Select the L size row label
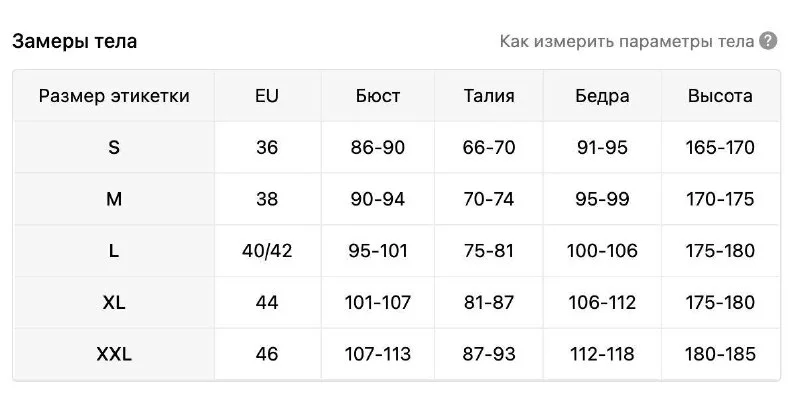This screenshot has width=800, height=395. [x=114, y=251]
